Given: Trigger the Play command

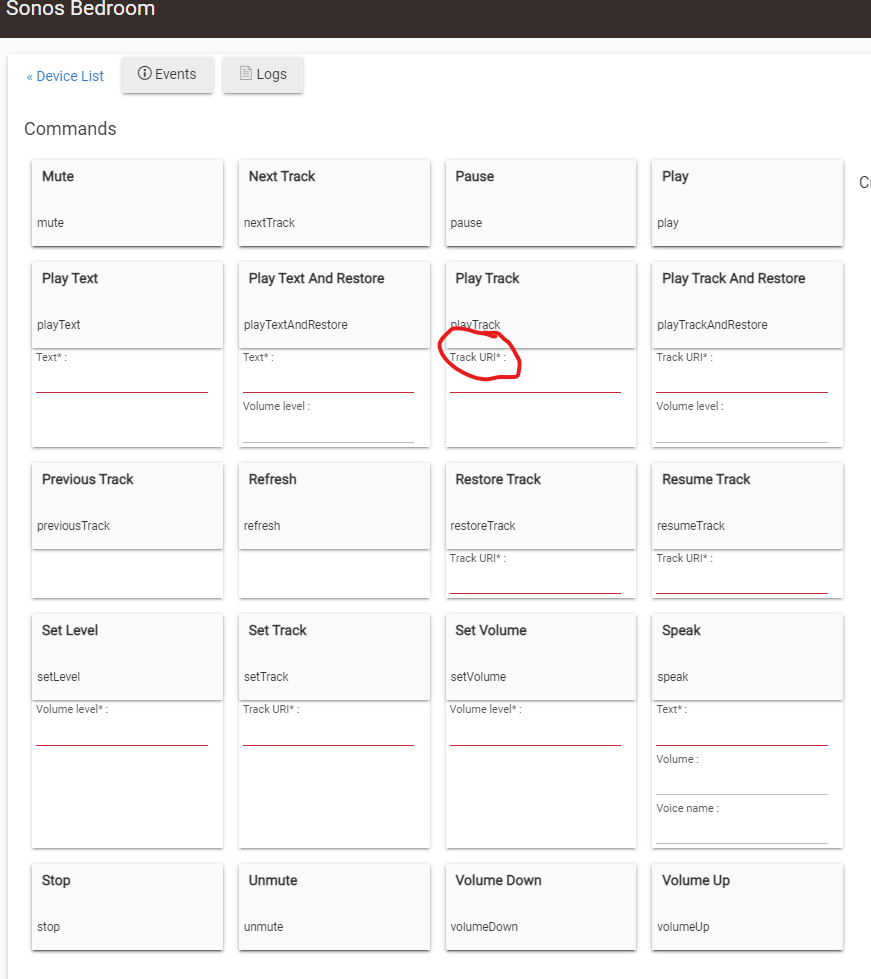Looking at the screenshot, I should [747, 202].
